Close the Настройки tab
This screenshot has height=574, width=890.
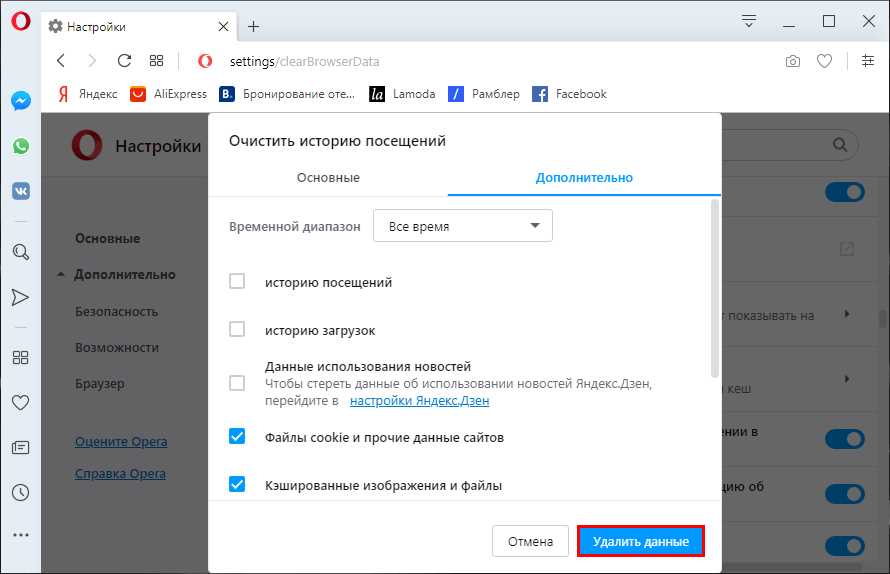point(224,26)
